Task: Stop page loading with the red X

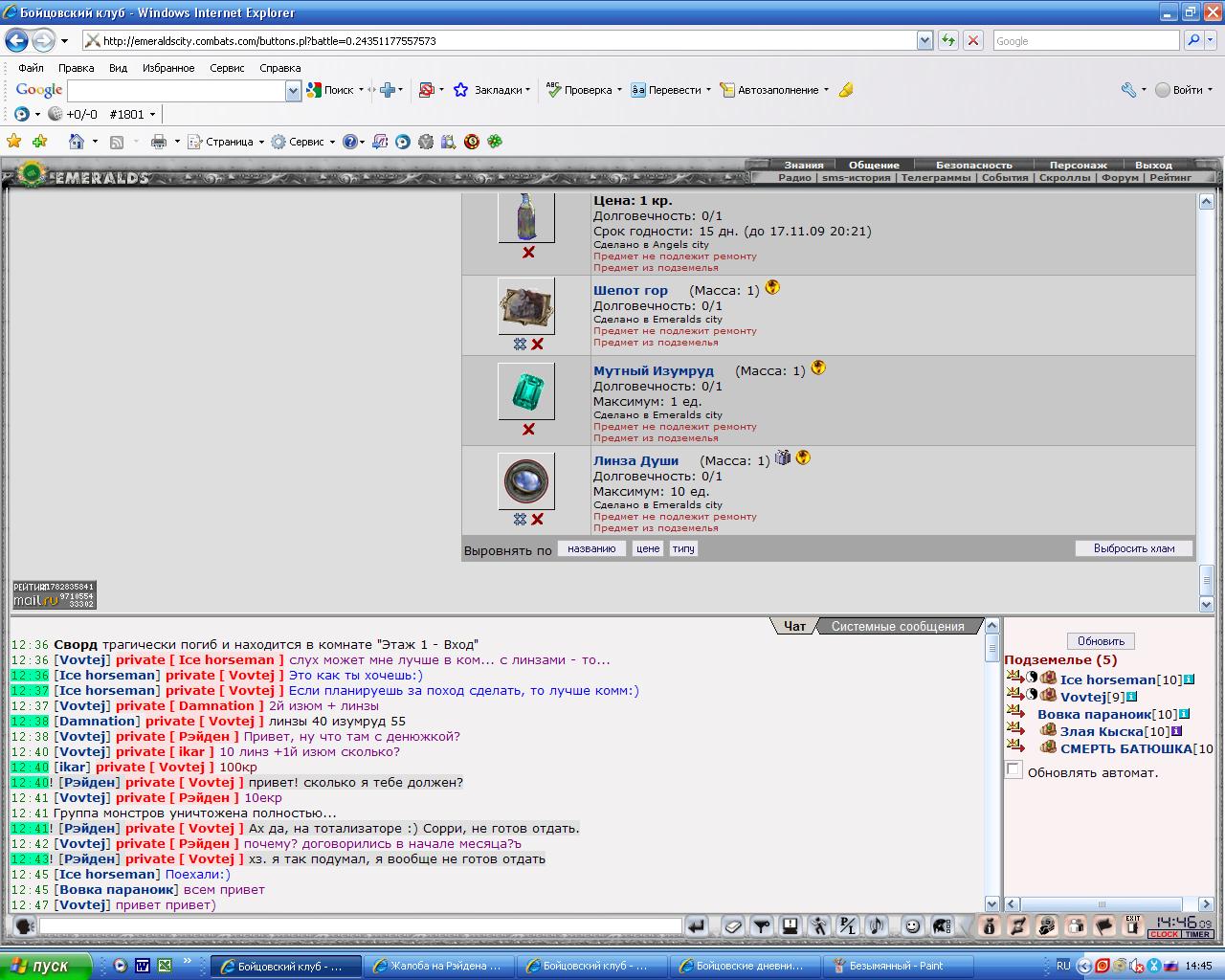Action: pyautogui.click(x=973, y=40)
